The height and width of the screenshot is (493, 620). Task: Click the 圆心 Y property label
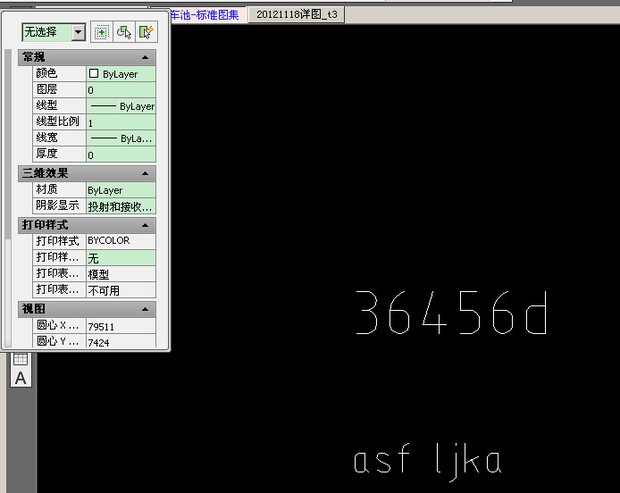point(58,341)
